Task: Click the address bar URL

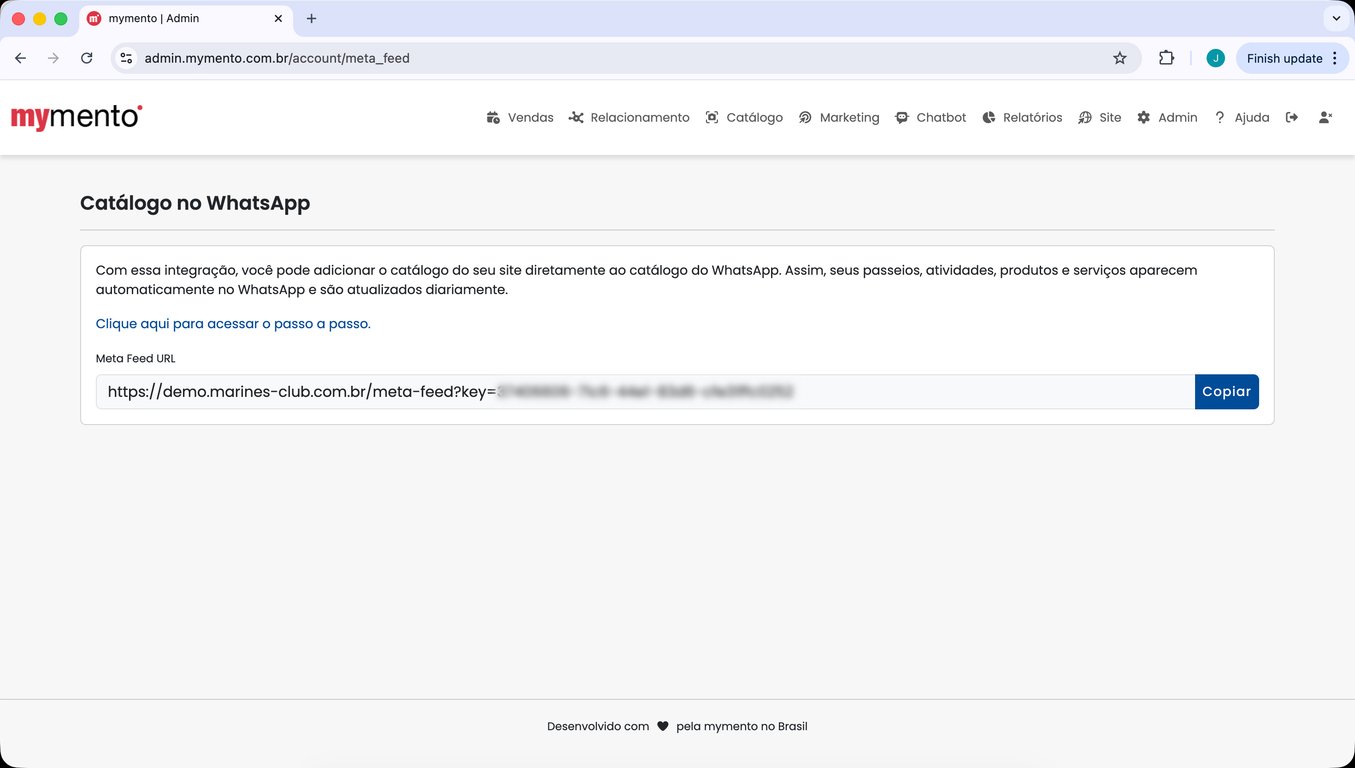Action: pyautogui.click(x=277, y=58)
